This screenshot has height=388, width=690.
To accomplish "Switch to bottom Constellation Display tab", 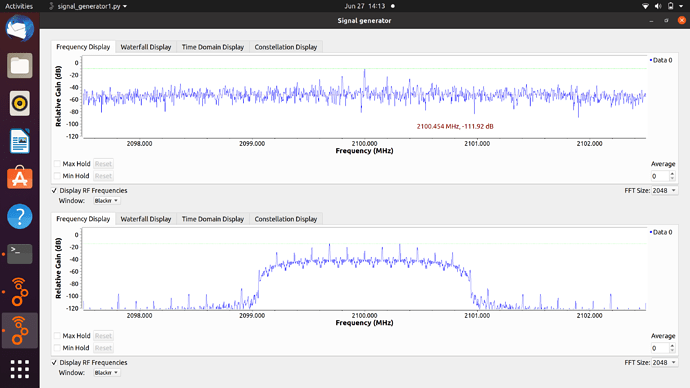I will tap(286, 219).
